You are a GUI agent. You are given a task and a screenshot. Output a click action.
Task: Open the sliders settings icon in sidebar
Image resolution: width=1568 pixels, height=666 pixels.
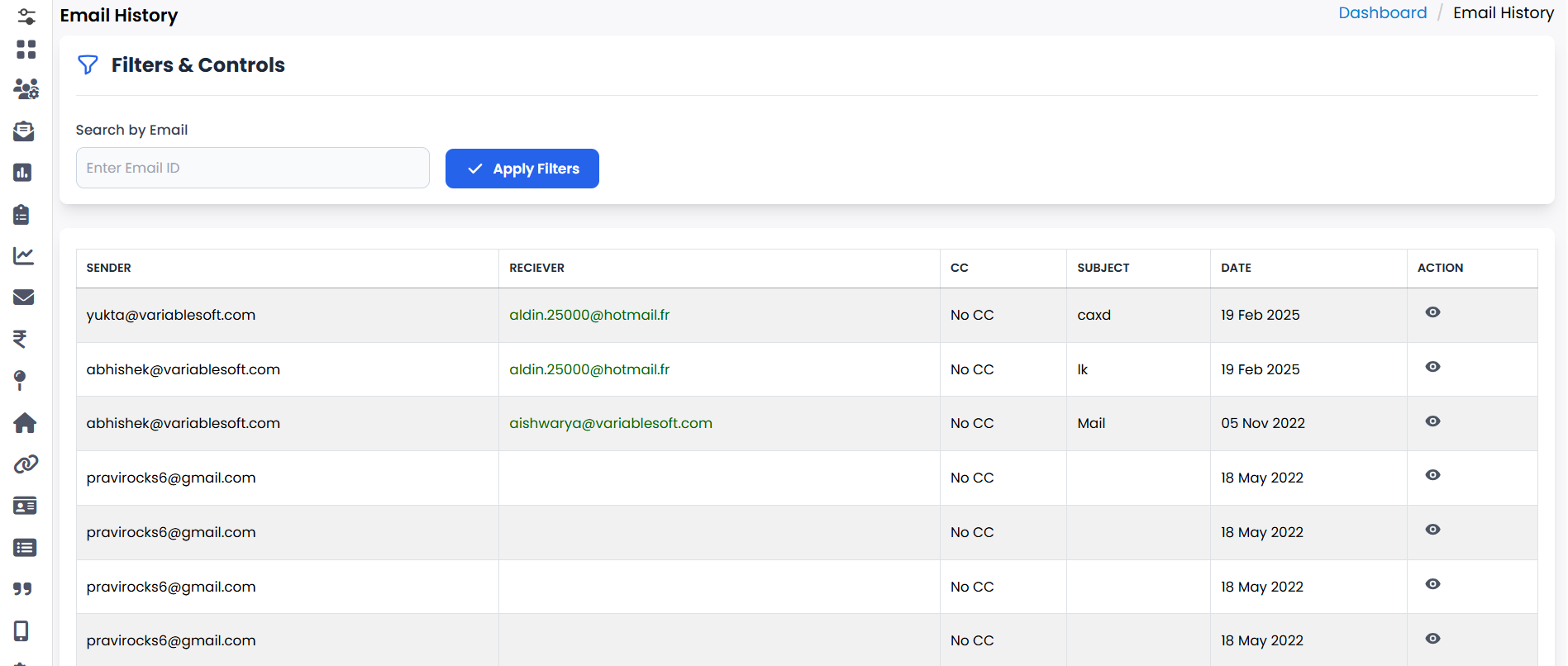(26, 16)
